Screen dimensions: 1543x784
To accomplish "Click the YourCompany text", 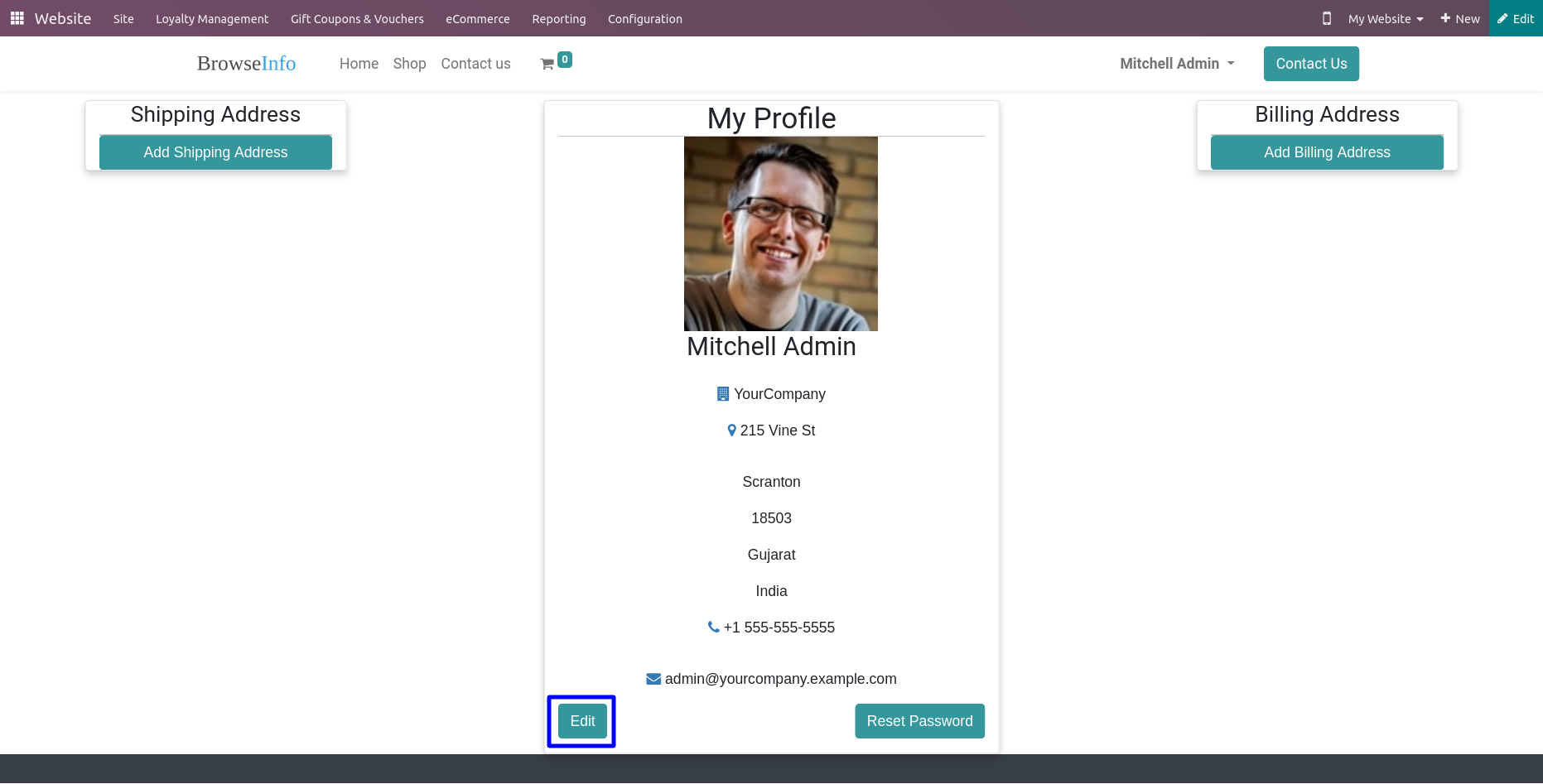I will tap(779, 394).
